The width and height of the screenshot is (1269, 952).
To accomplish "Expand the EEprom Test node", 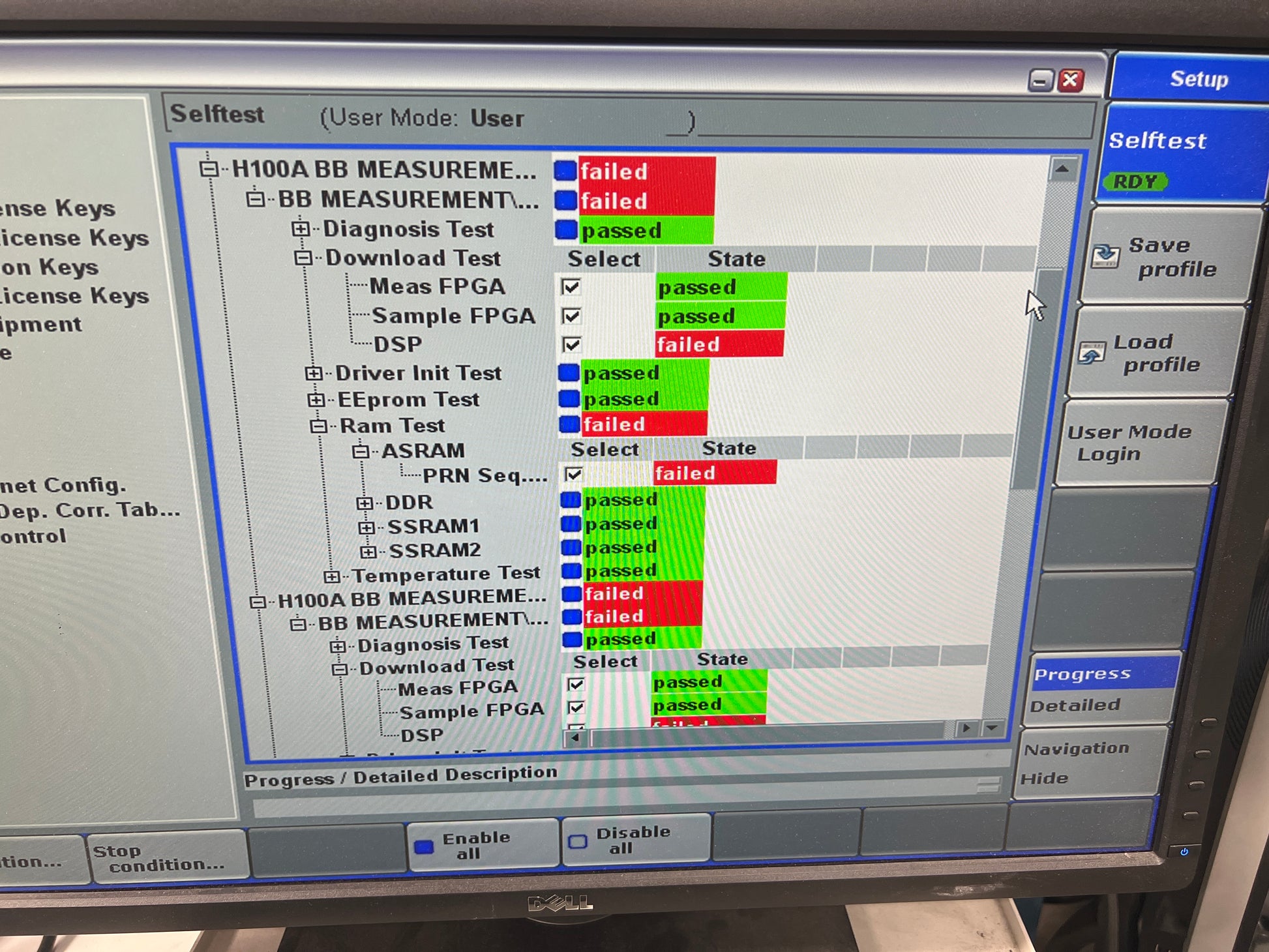I will [x=316, y=399].
